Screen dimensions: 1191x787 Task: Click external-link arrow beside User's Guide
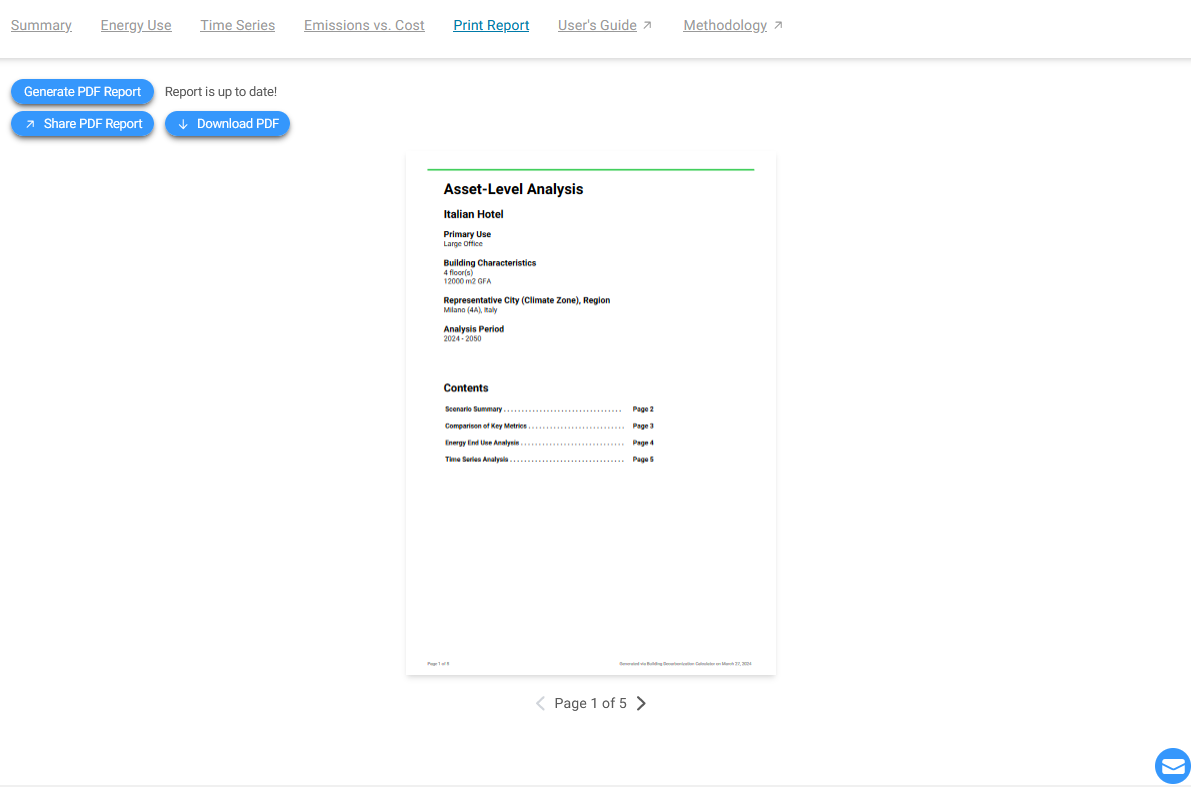(x=647, y=25)
